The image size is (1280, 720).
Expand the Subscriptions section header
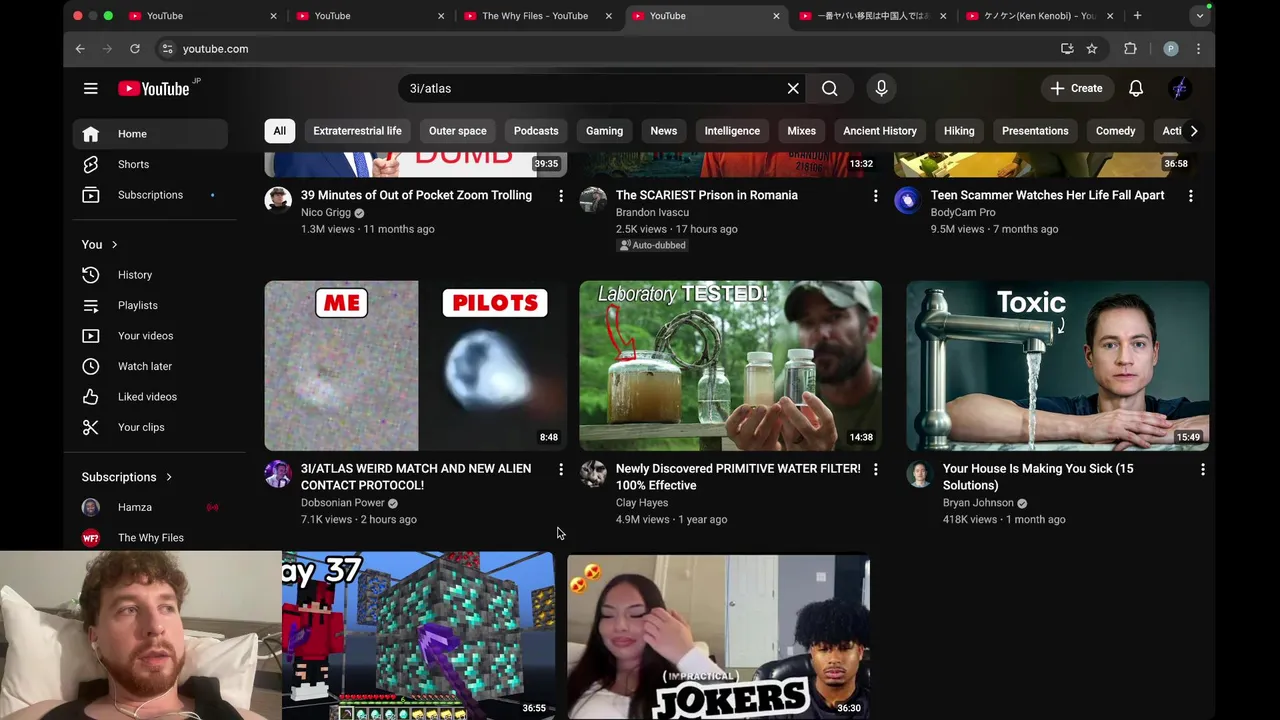coord(127,477)
